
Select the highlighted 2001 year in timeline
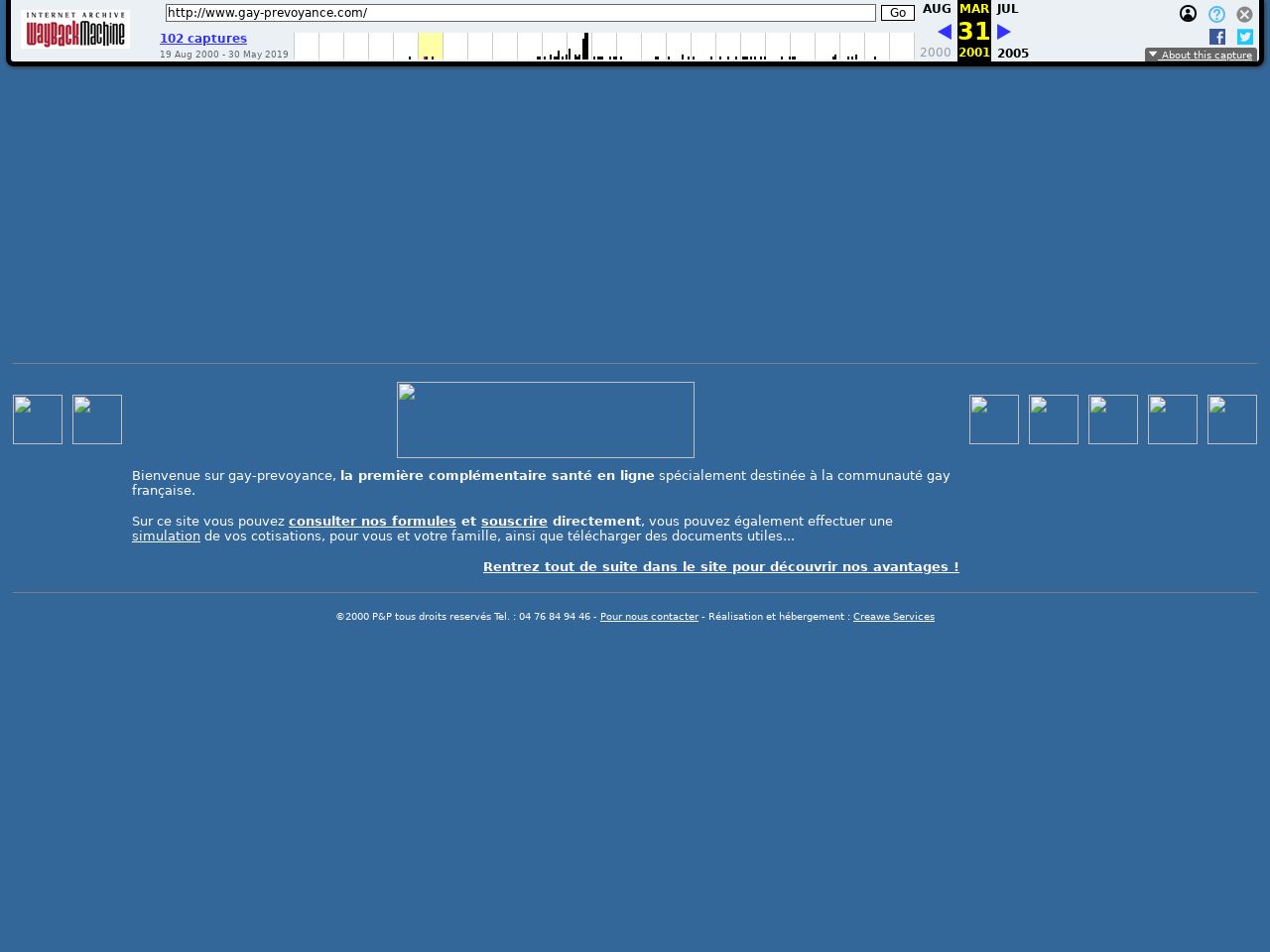(x=430, y=46)
